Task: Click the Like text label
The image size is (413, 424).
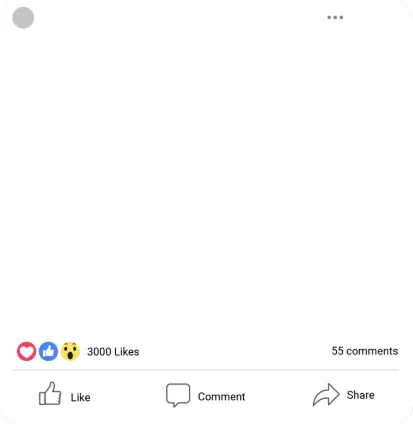Action: tap(80, 397)
